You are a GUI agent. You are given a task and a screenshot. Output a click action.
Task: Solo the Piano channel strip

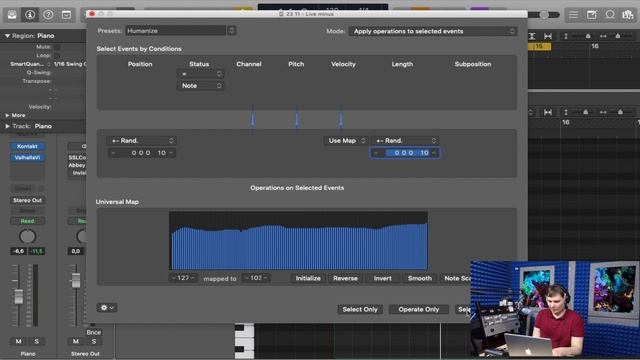(36, 341)
